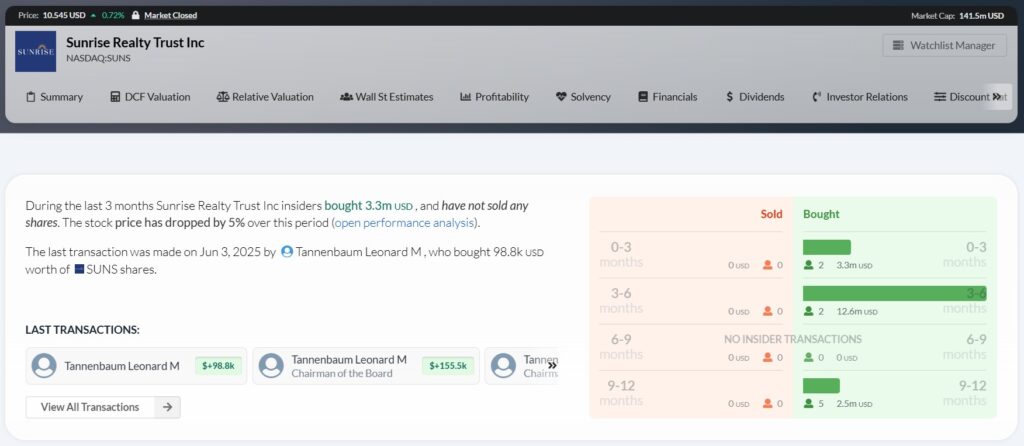Click the lock icon beside Market Closed

coord(135,15)
